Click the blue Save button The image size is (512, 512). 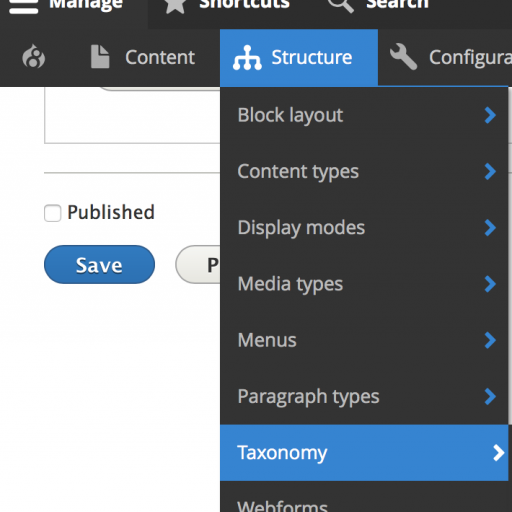tap(99, 265)
